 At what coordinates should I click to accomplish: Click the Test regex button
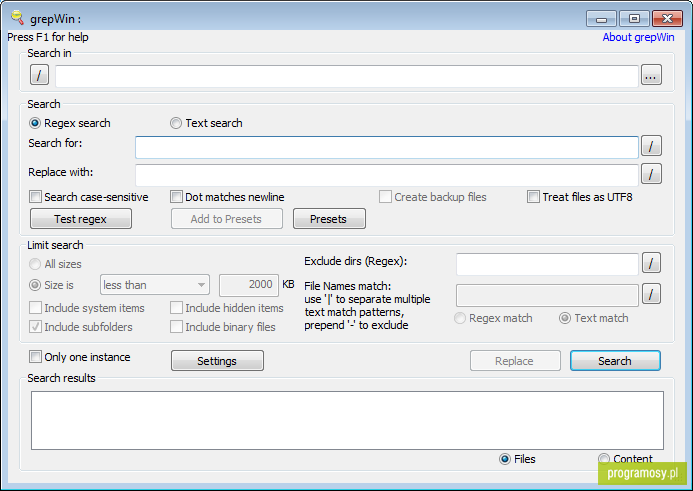click(81, 219)
